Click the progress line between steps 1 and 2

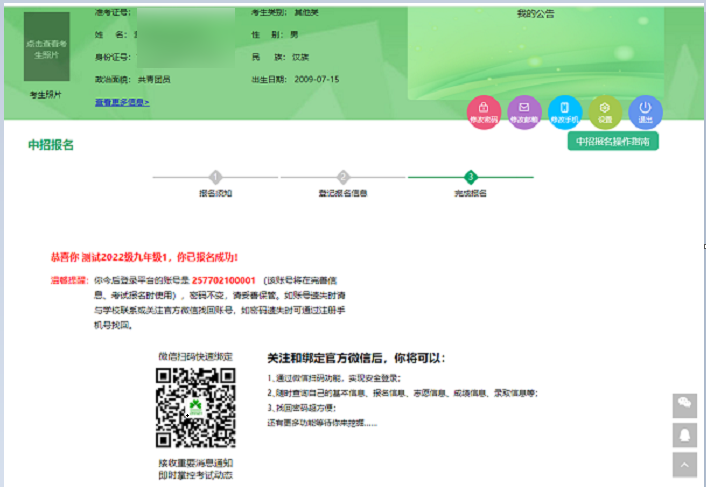pos(279,177)
